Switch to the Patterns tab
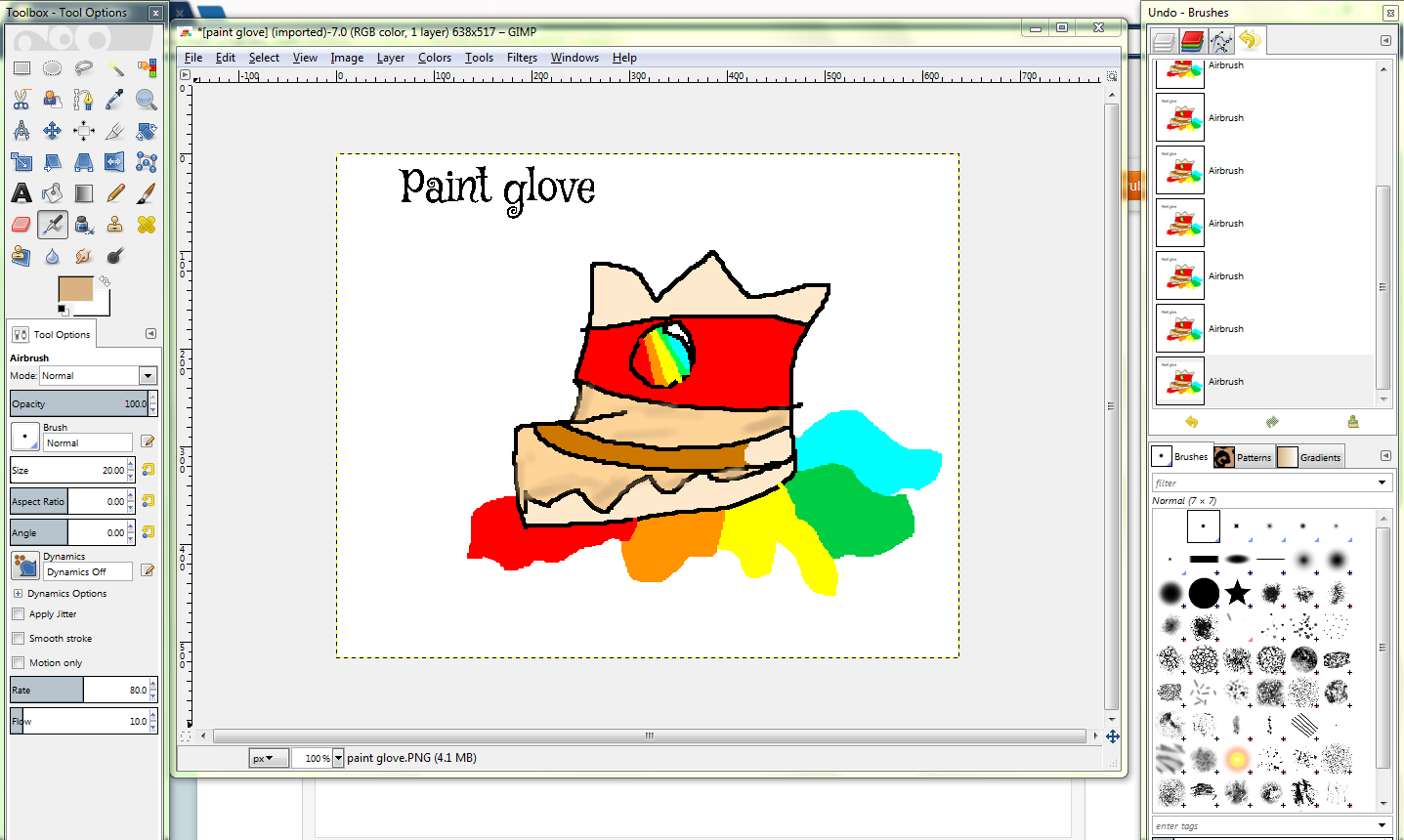 (x=1244, y=456)
